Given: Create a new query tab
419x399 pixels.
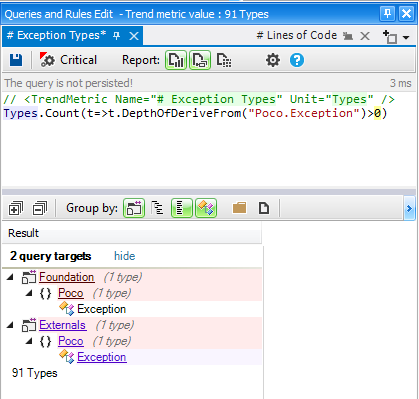Looking at the screenshot, I should [x=390, y=36].
